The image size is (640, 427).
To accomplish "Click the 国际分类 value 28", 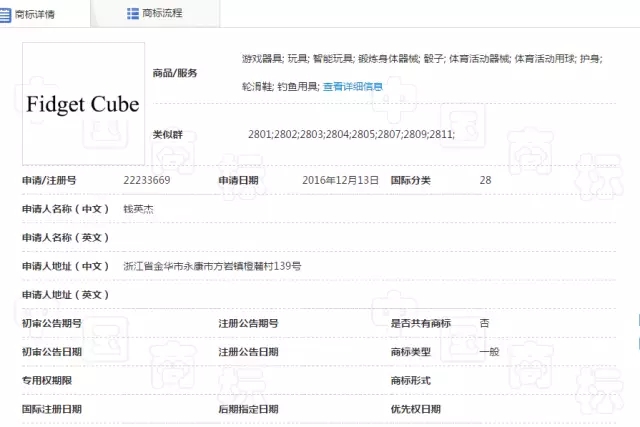I will 485,180.
